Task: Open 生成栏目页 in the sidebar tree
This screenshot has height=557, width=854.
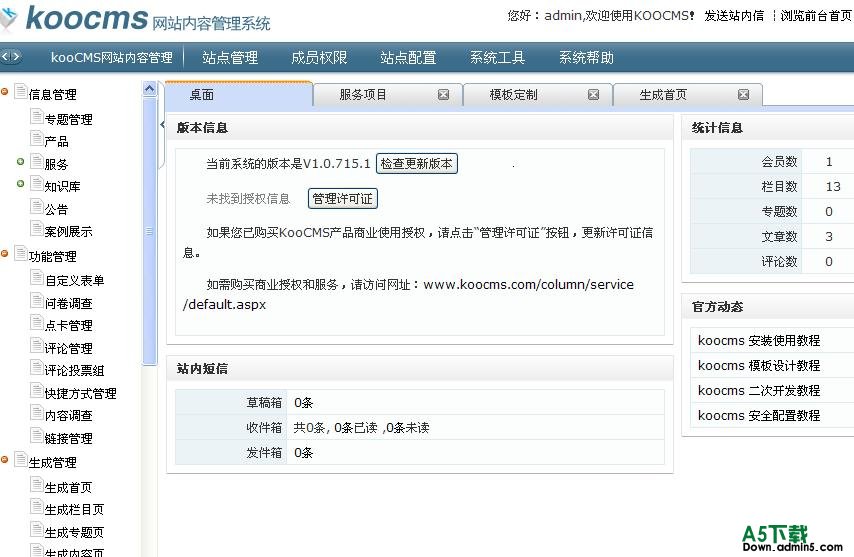Action: [75, 510]
